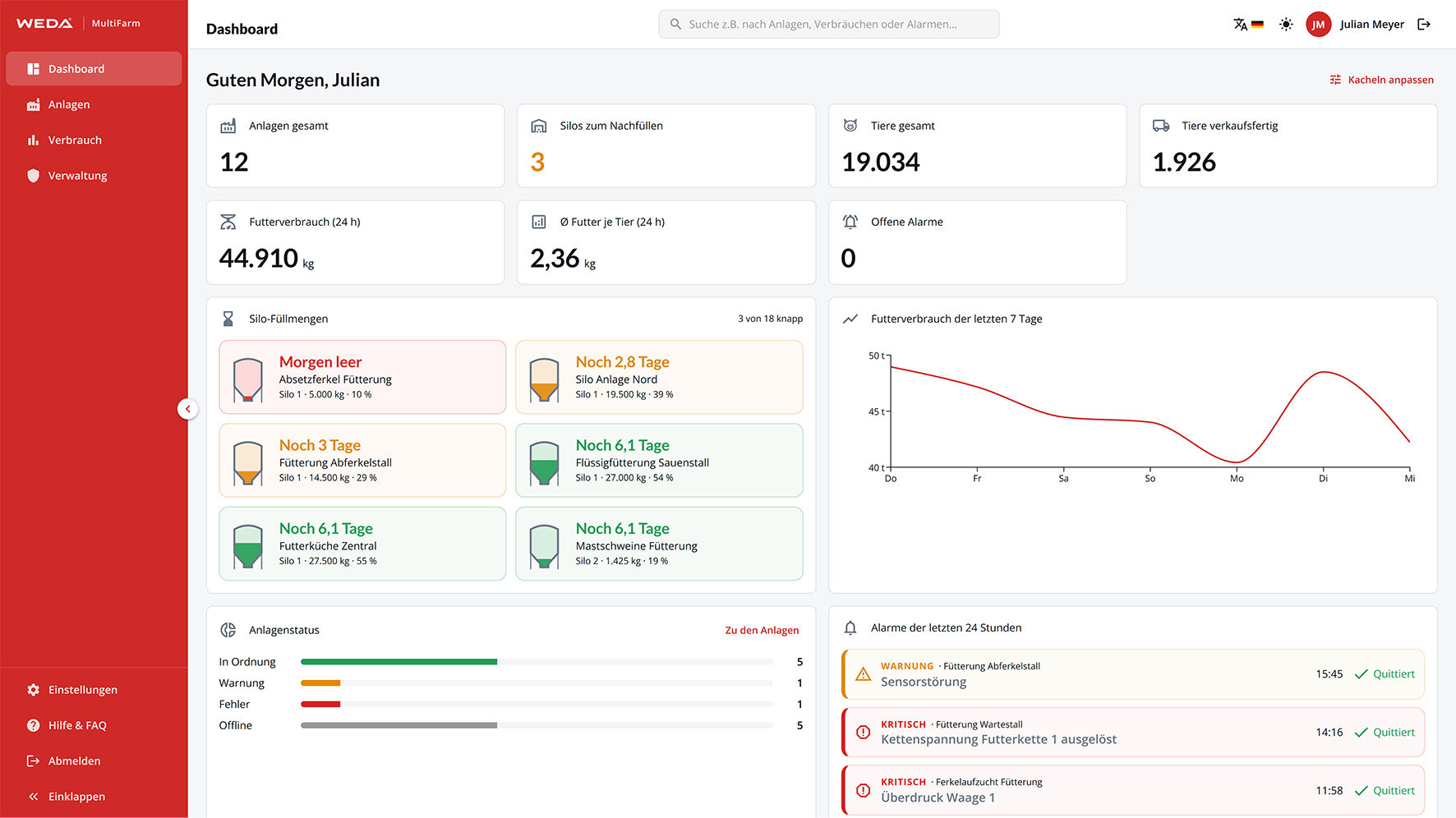The width and height of the screenshot is (1456, 818).
Task: Click the Sensorstörung warning triangle icon
Action: click(863, 674)
